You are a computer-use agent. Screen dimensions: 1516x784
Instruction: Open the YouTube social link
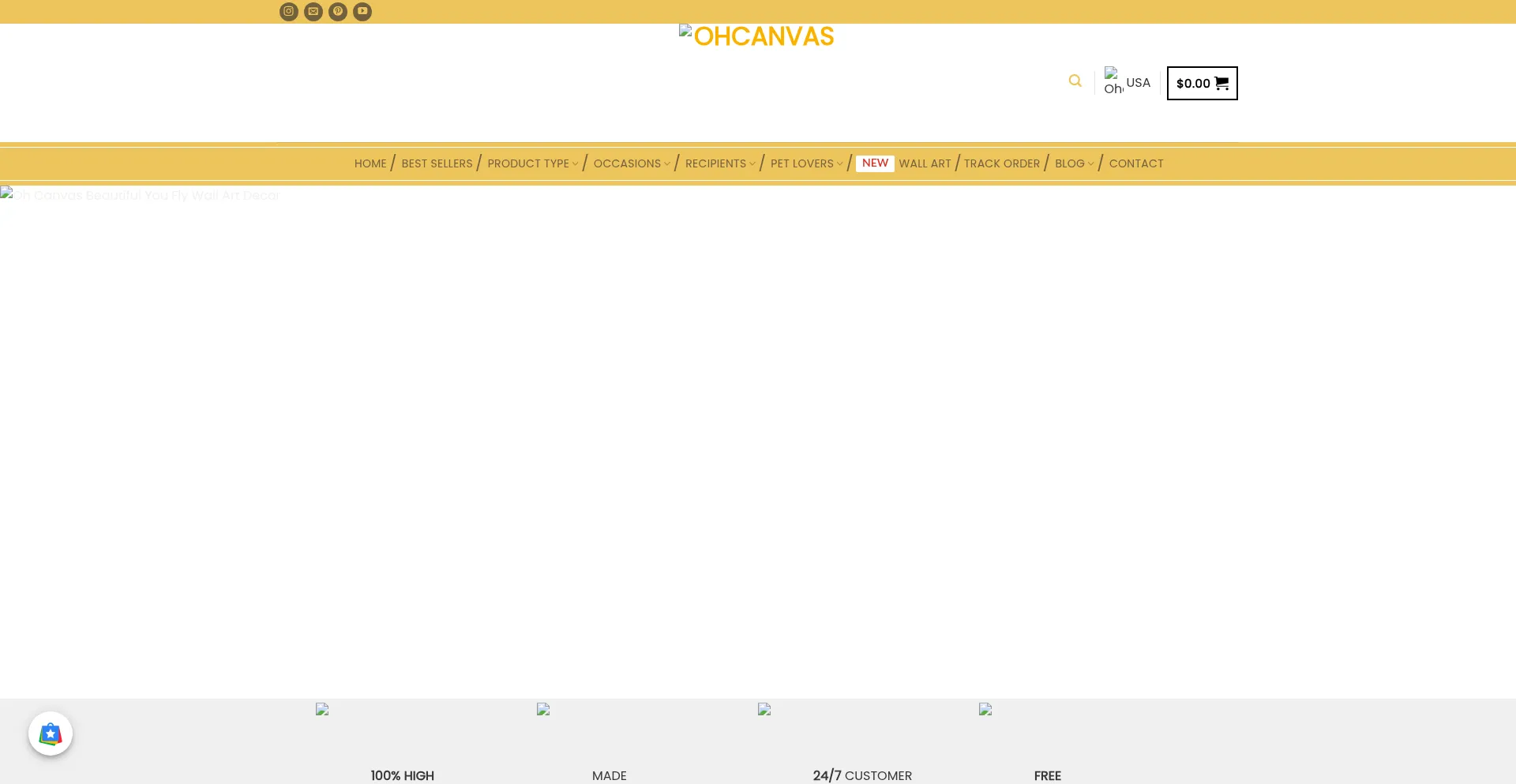pos(362,12)
